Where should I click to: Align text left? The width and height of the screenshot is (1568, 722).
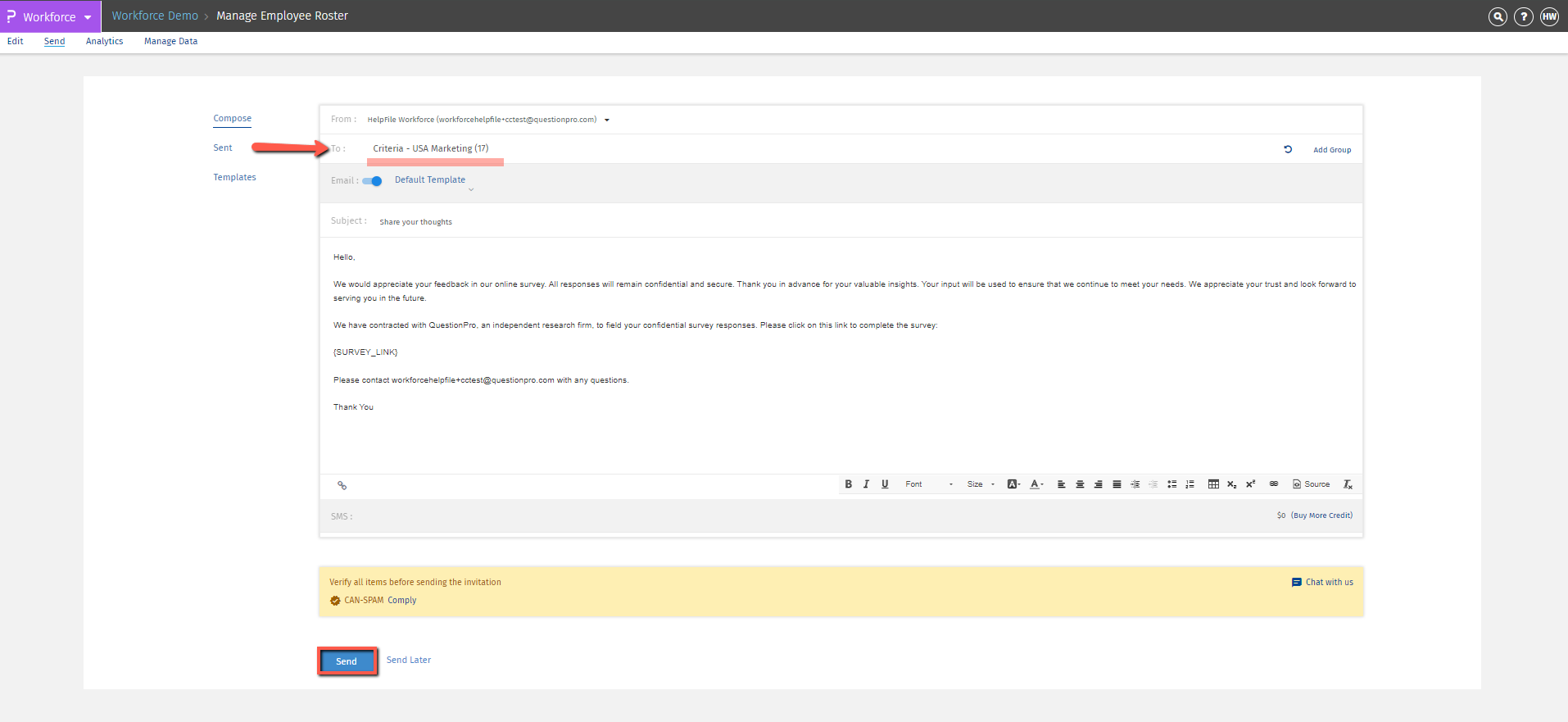click(x=1061, y=484)
